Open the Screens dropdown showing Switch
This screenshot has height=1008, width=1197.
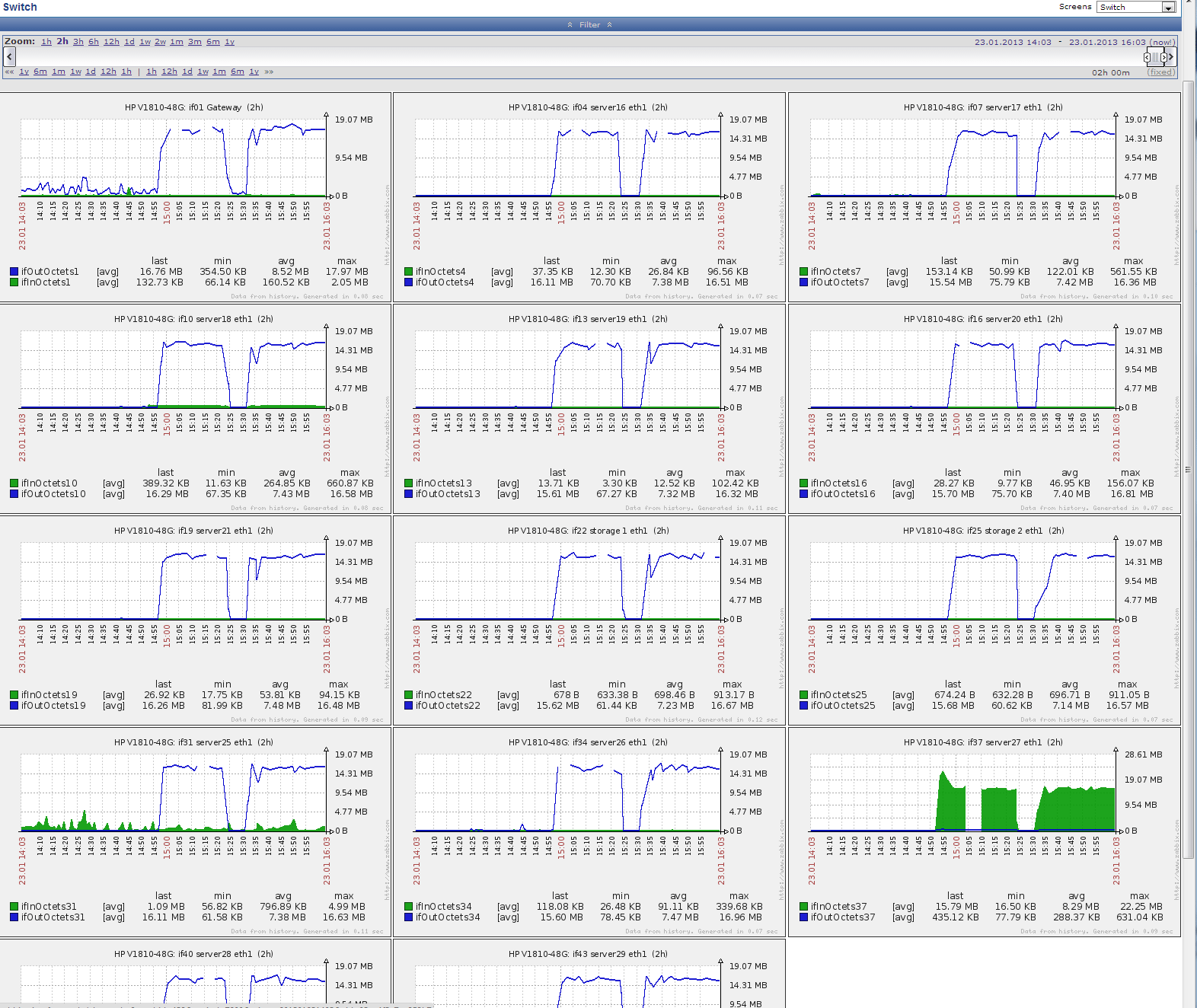tap(1136, 7)
